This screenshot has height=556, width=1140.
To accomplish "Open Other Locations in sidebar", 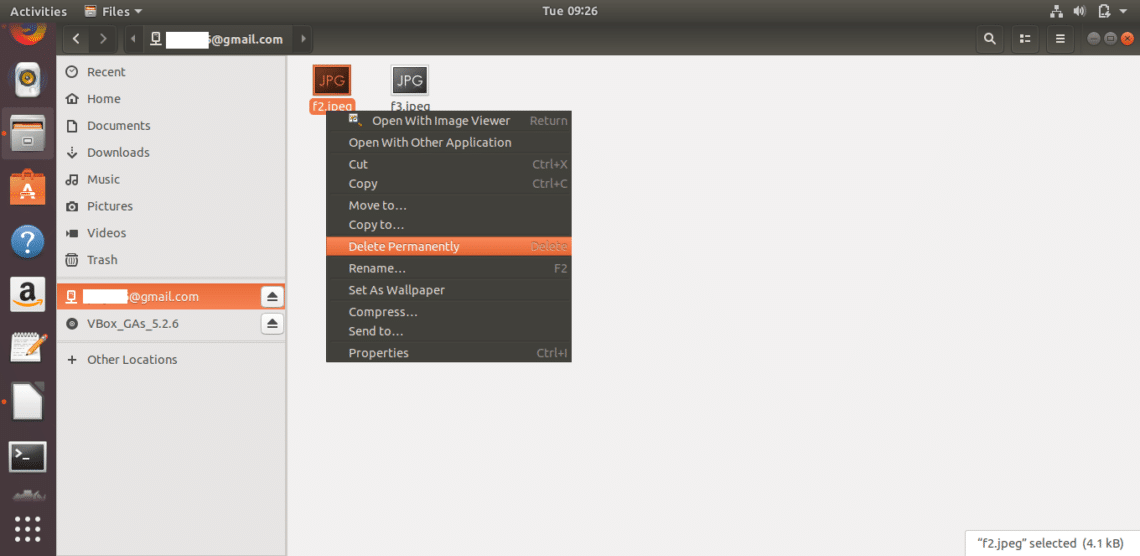I will click(x=171, y=360).
